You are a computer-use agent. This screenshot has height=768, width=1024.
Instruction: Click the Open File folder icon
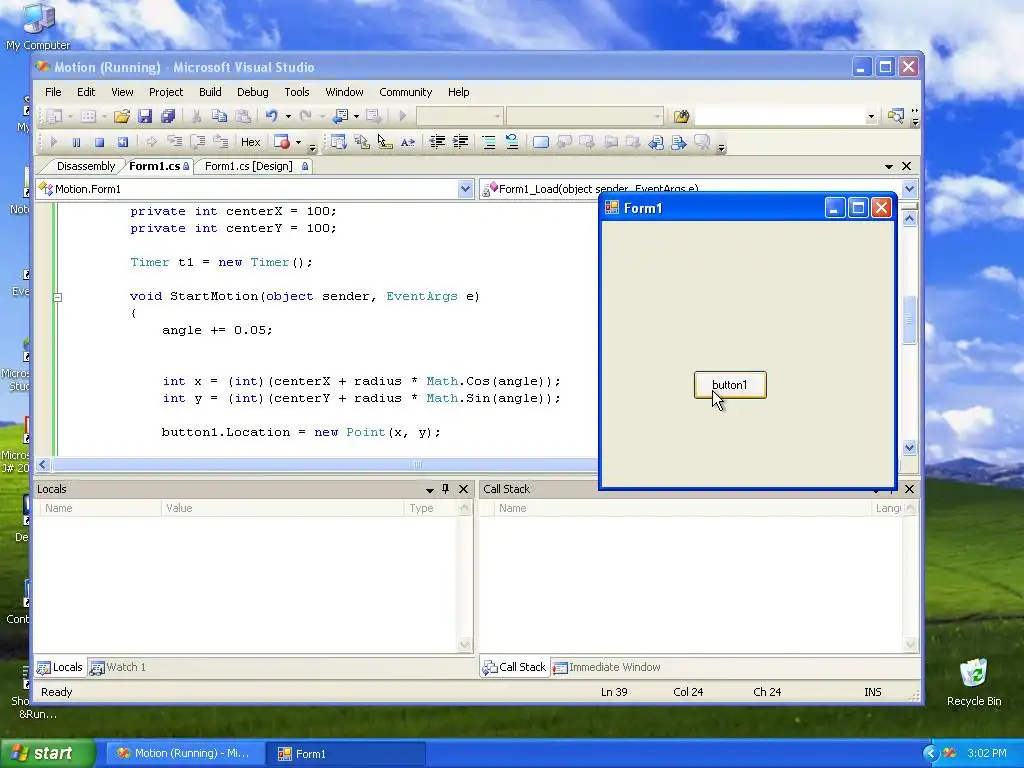[x=121, y=116]
